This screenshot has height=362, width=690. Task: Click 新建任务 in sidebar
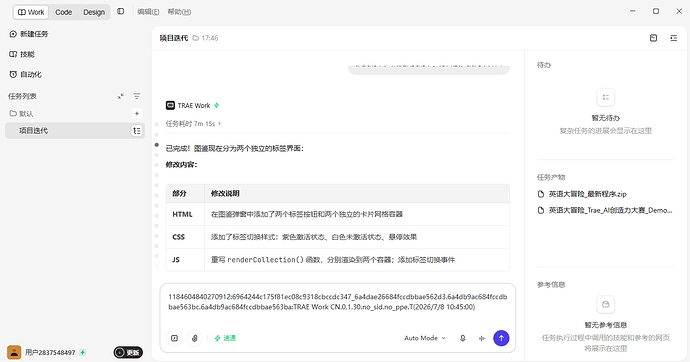(29, 34)
